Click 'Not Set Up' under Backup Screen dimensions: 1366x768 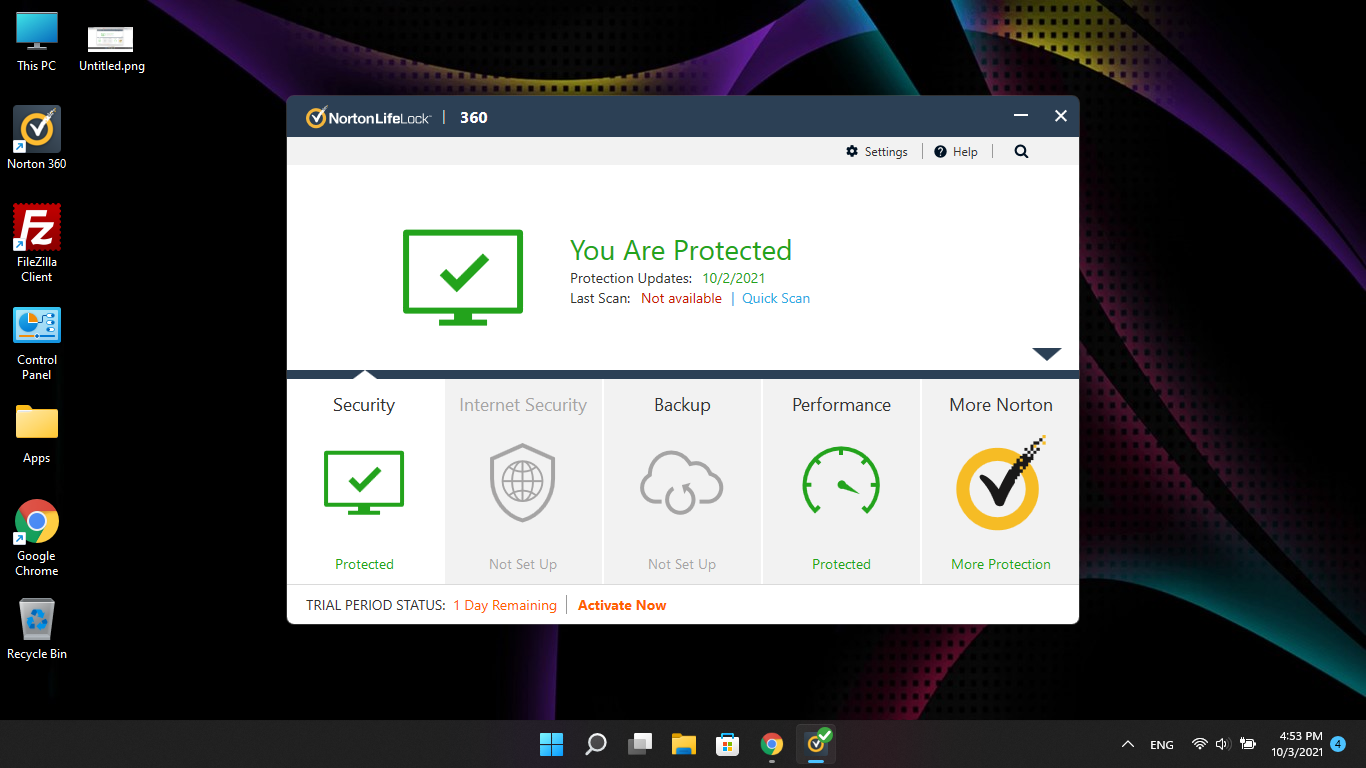(x=682, y=564)
